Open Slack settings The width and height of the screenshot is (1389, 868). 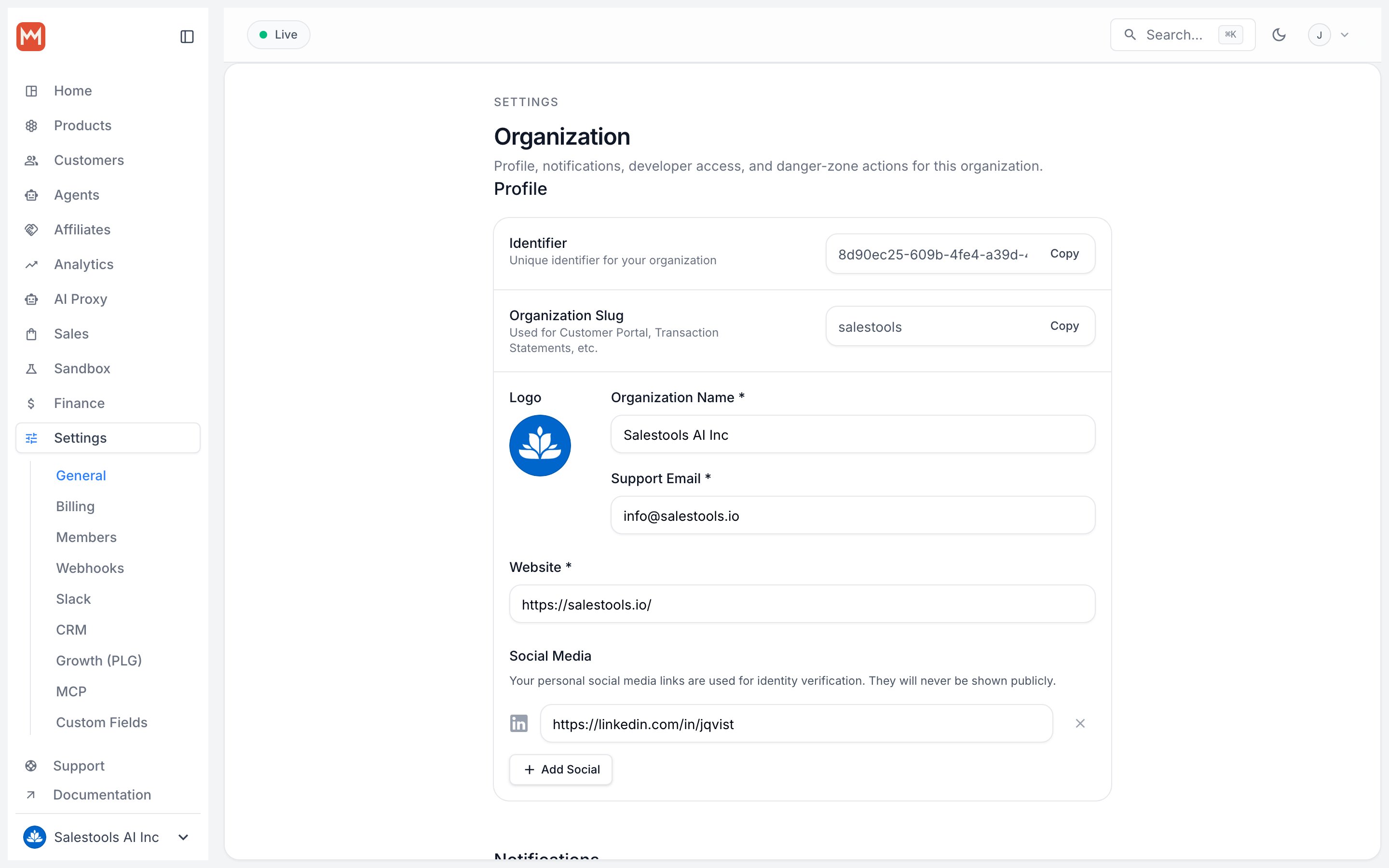[73, 599]
